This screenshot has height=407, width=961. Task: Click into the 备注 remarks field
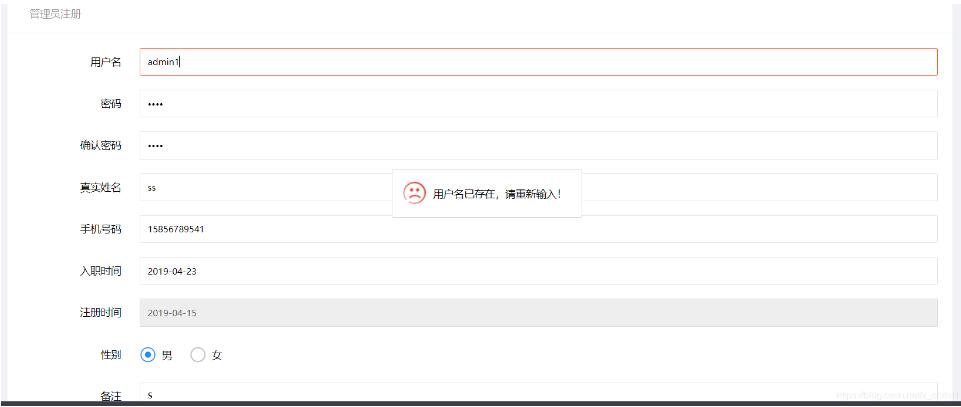[538, 394]
